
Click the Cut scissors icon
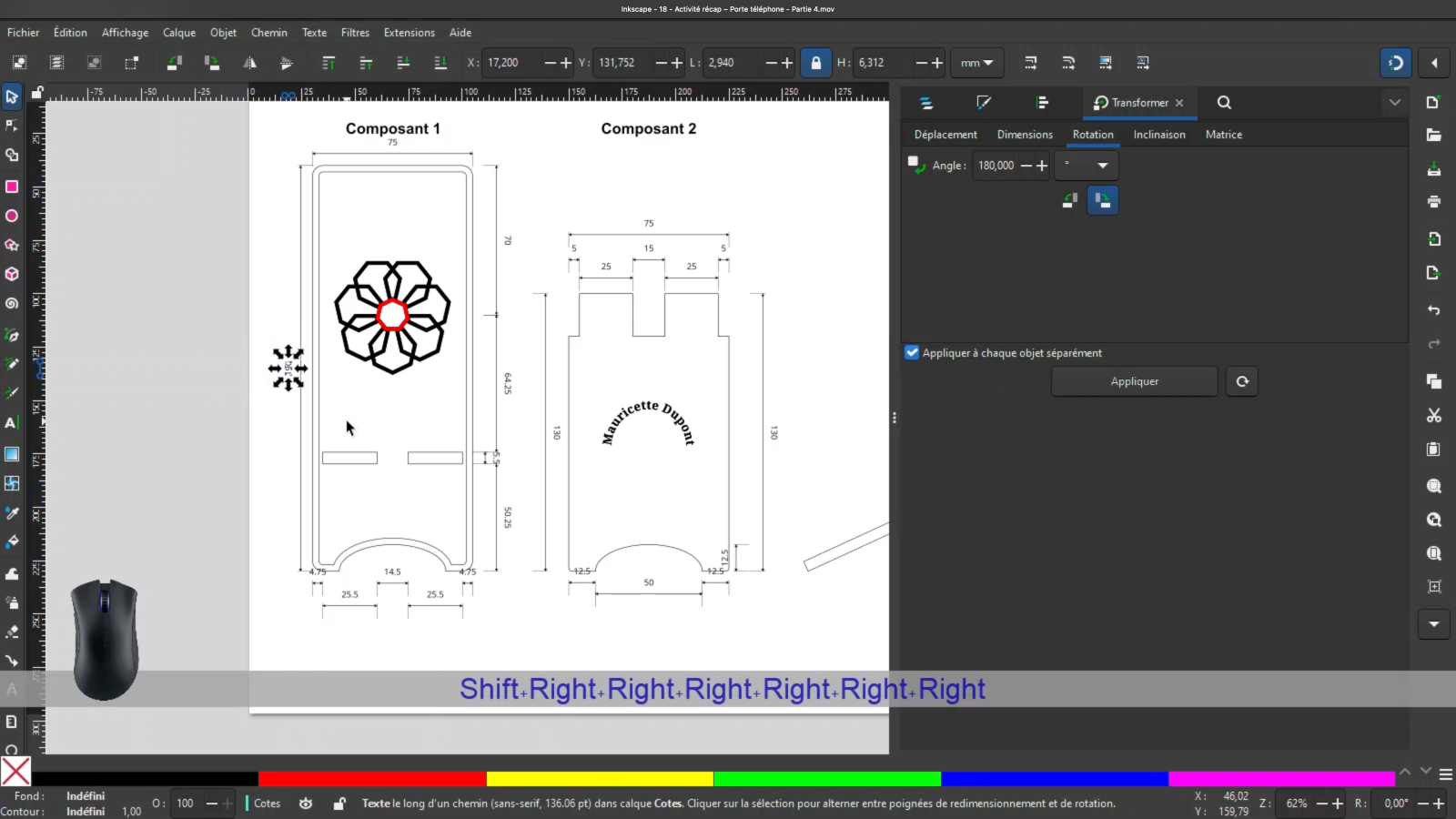1434,415
